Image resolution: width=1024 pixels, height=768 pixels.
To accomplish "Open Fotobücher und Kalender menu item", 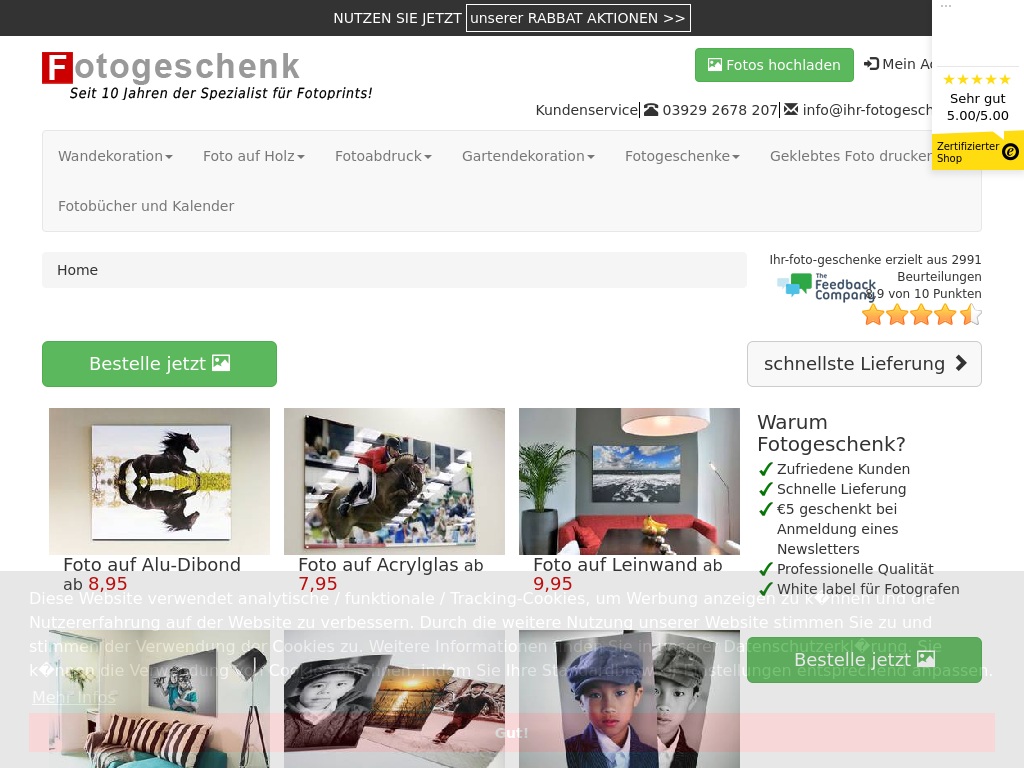I will point(146,206).
